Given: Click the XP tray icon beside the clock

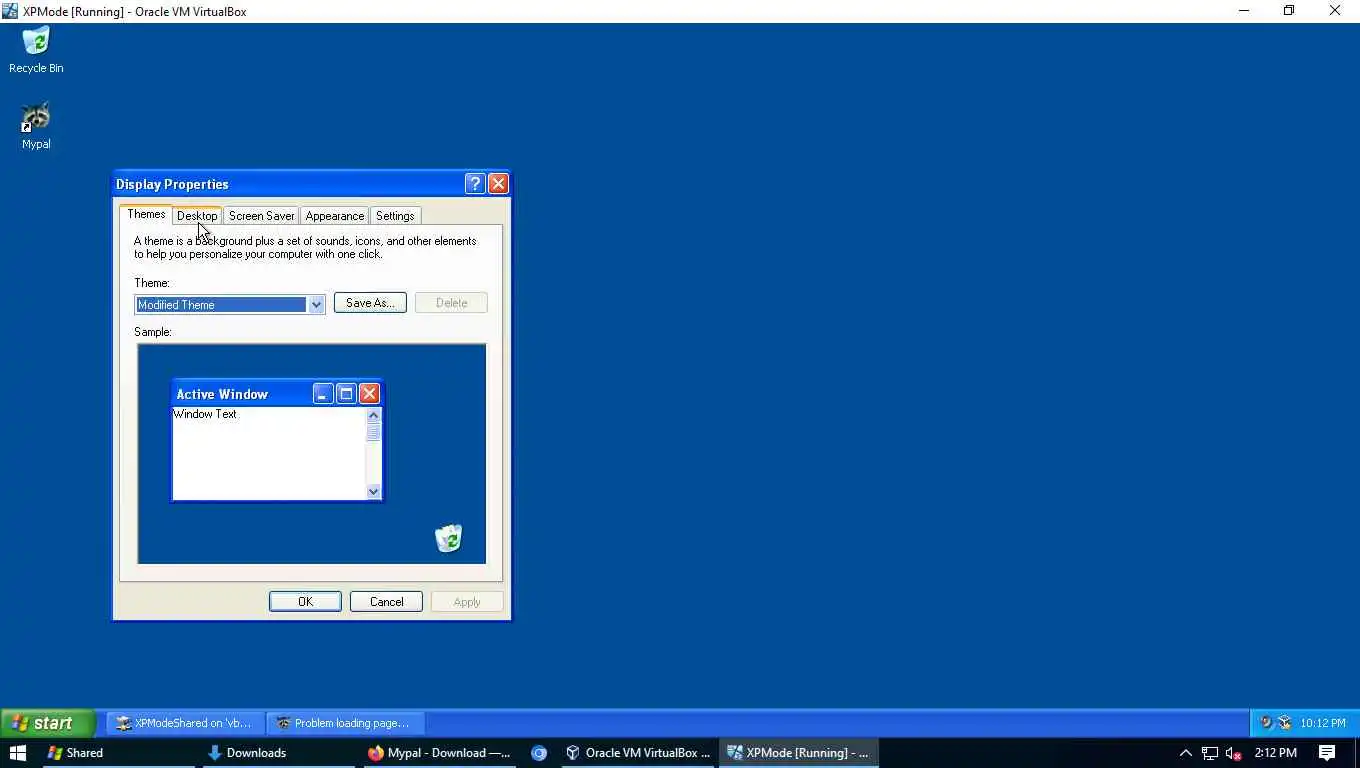Looking at the screenshot, I should pos(1285,723).
